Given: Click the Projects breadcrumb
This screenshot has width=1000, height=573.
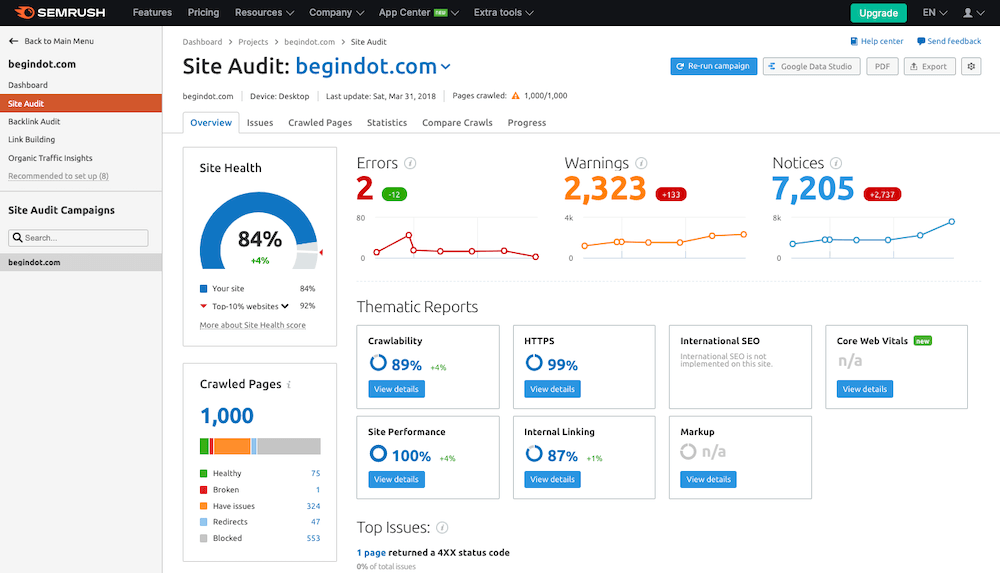Looking at the screenshot, I should coord(253,41).
